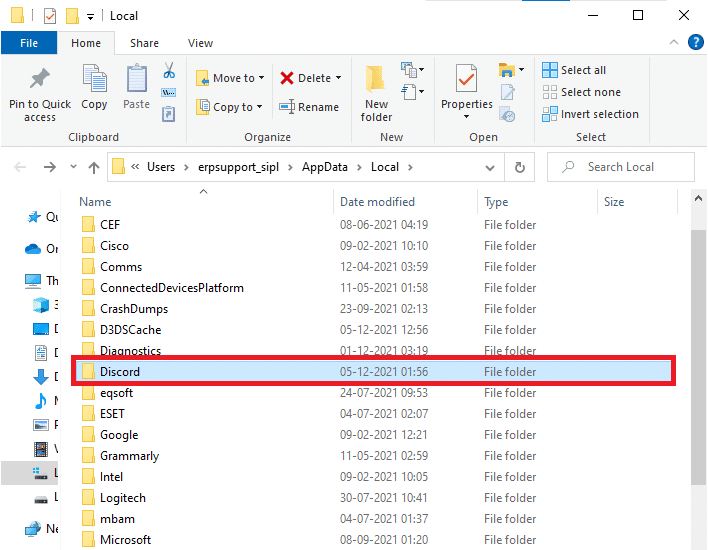The width and height of the screenshot is (708, 550).
Task: Click the Cut scissors icon
Action: coord(169,70)
